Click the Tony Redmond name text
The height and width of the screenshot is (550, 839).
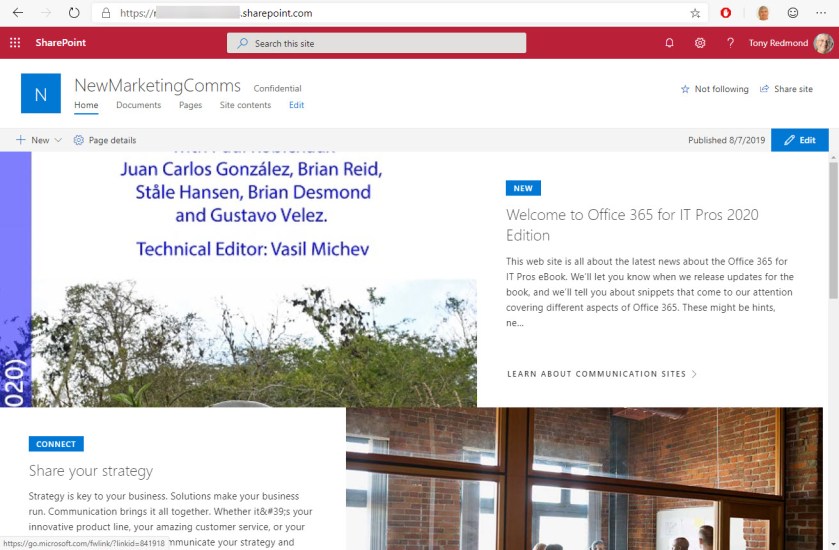[778, 43]
